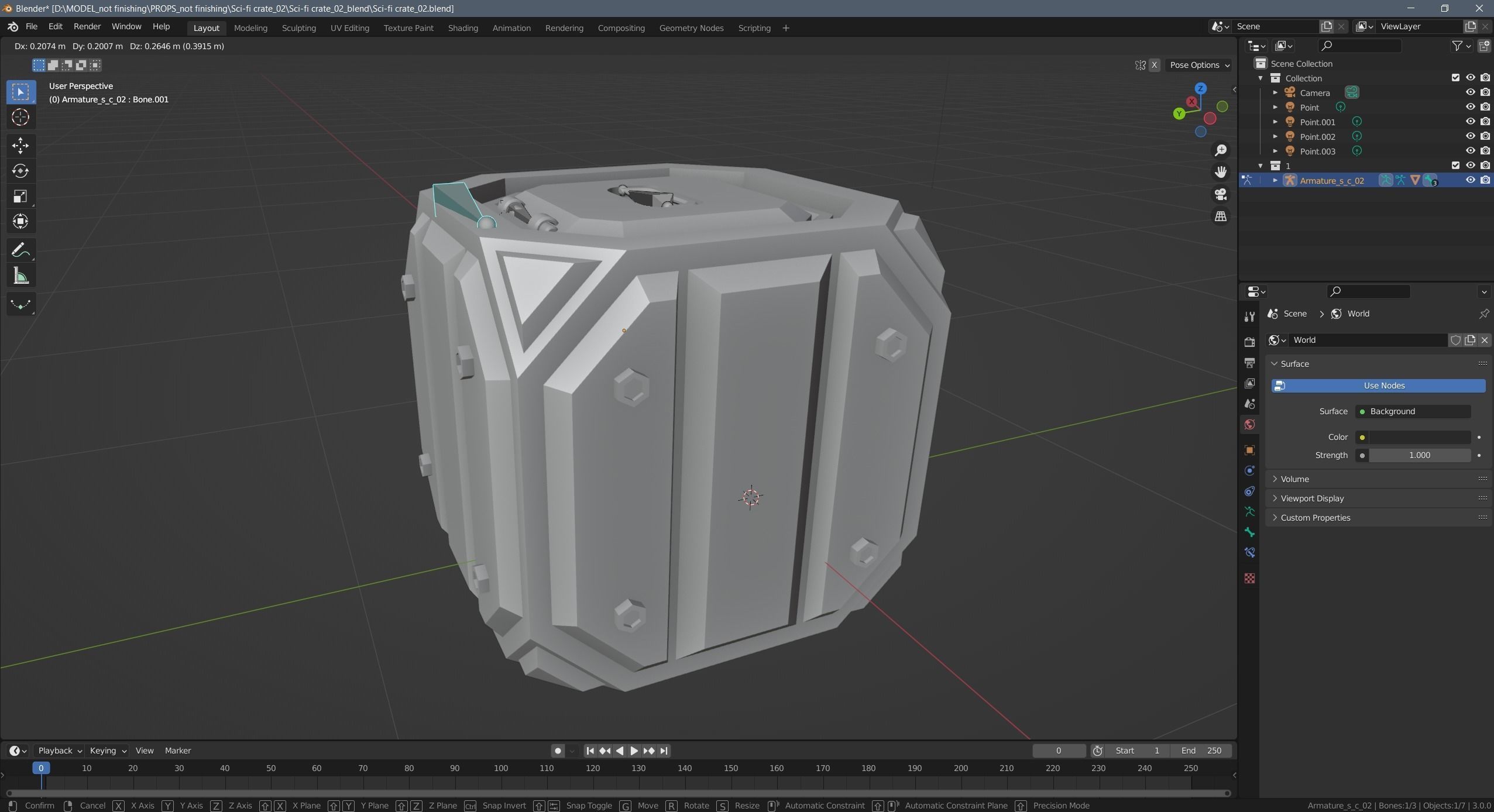The height and width of the screenshot is (812, 1494).
Task: Open the Render menu
Action: tap(87, 27)
